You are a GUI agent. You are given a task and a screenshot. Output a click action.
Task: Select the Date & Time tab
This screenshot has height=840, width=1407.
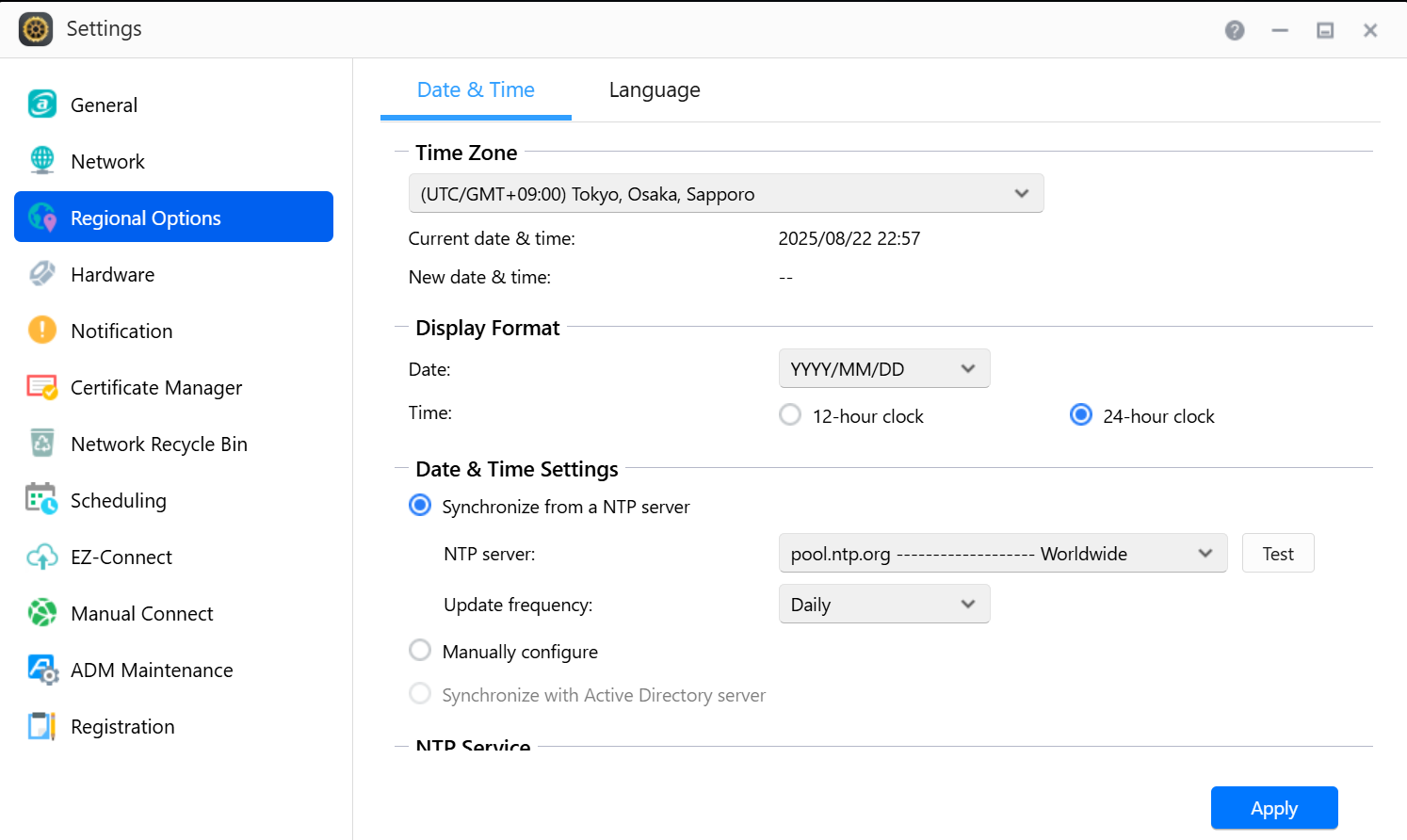tap(476, 90)
